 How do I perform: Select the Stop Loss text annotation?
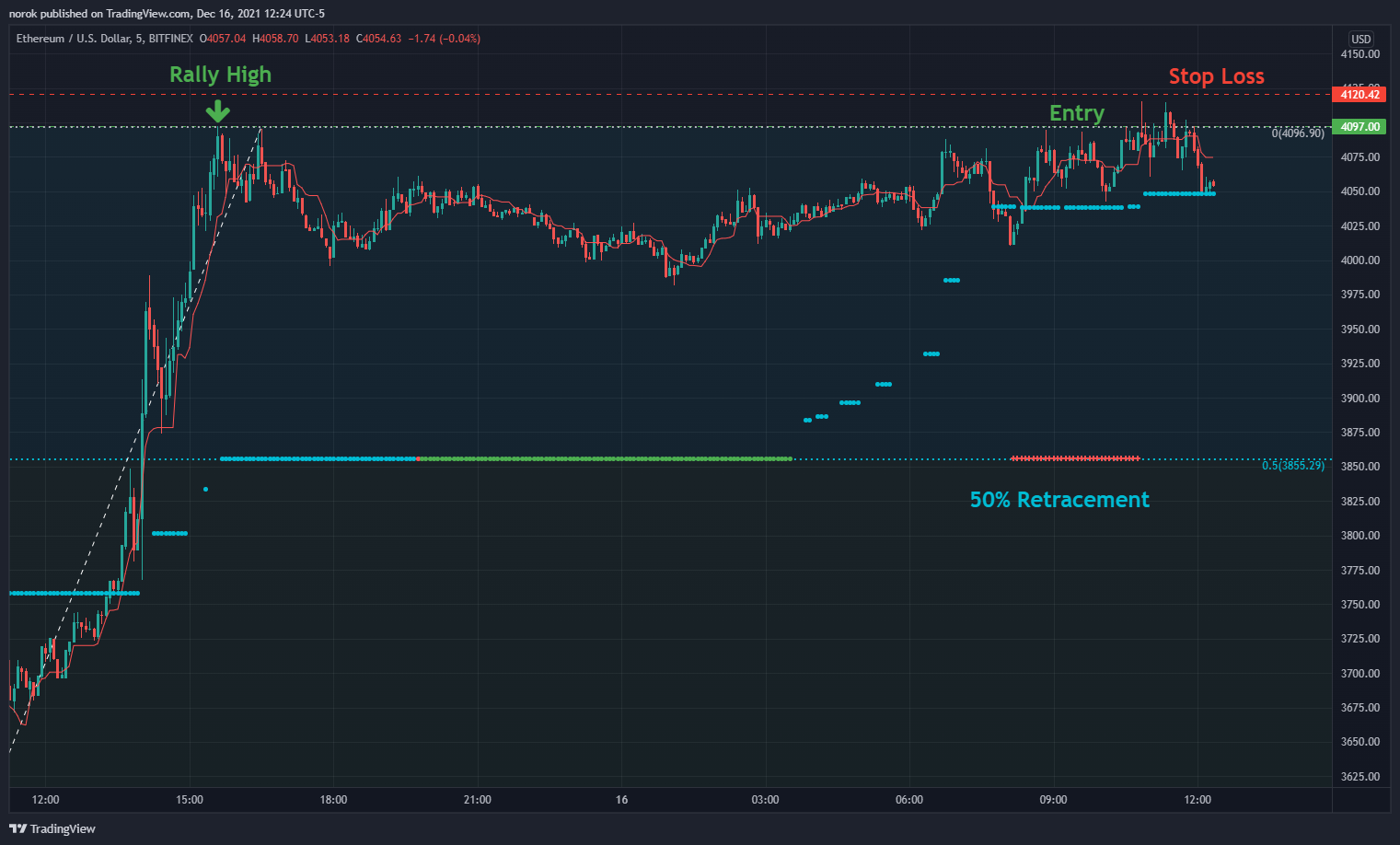pos(1216,76)
